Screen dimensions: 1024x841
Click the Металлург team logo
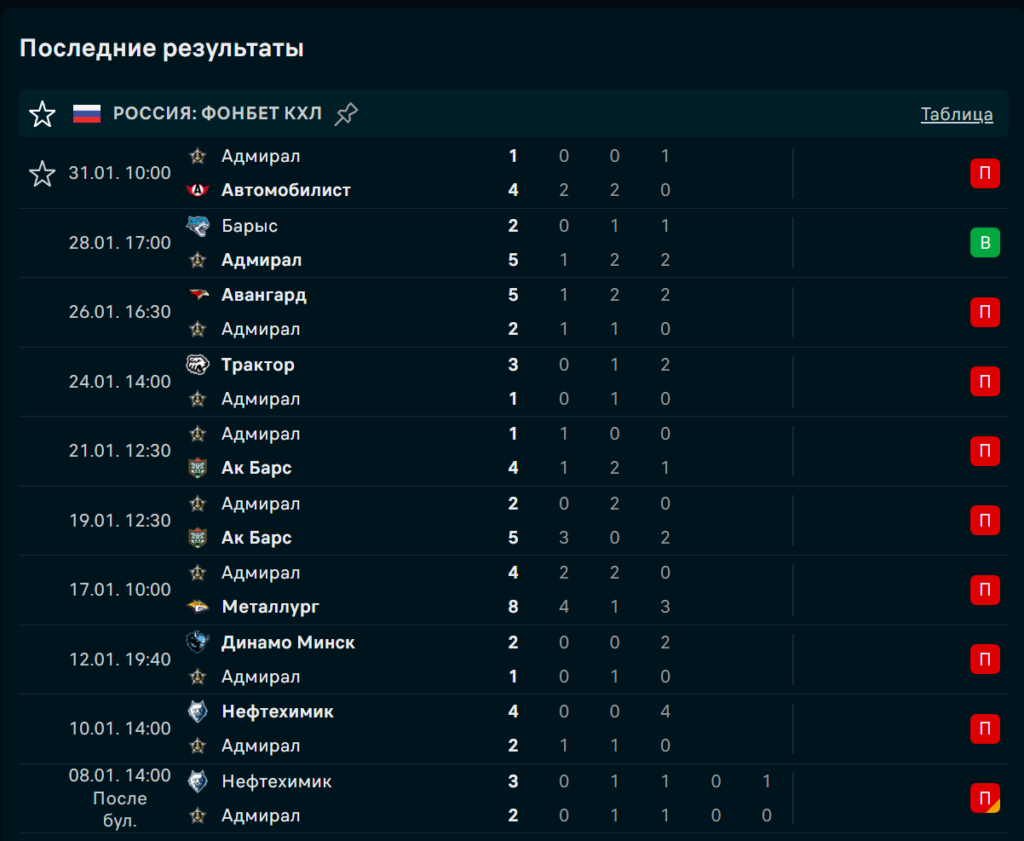click(198, 607)
